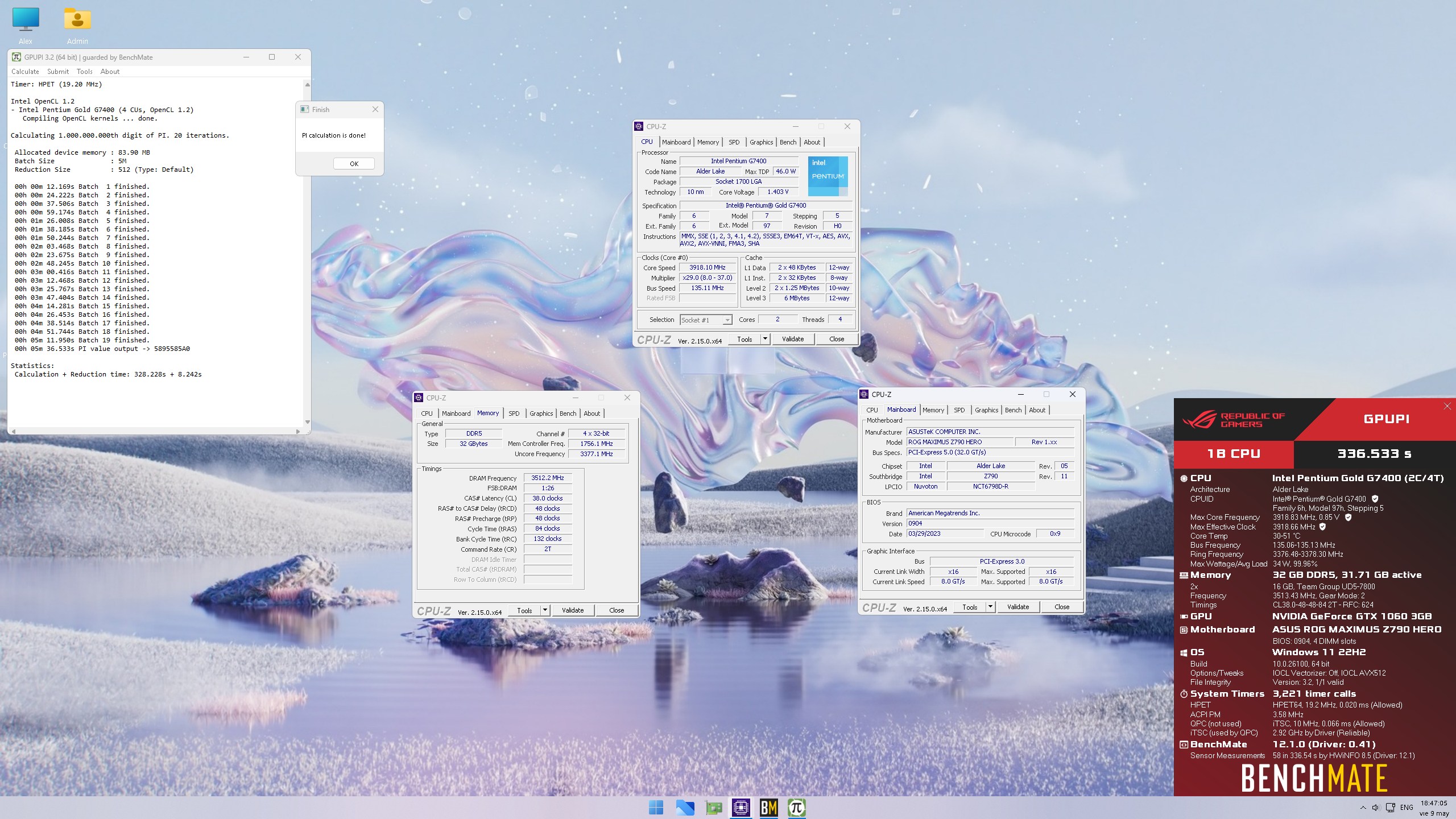Click the GPUPI window title icon
The height and width of the screenshot is (819, 1456).
[x=16, y=57]
